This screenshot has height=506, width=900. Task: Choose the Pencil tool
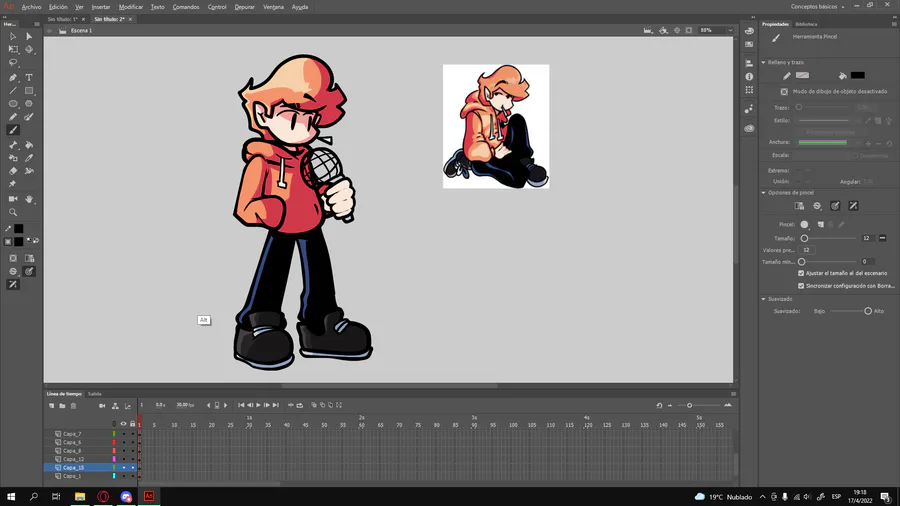click(x=13, y=117)
